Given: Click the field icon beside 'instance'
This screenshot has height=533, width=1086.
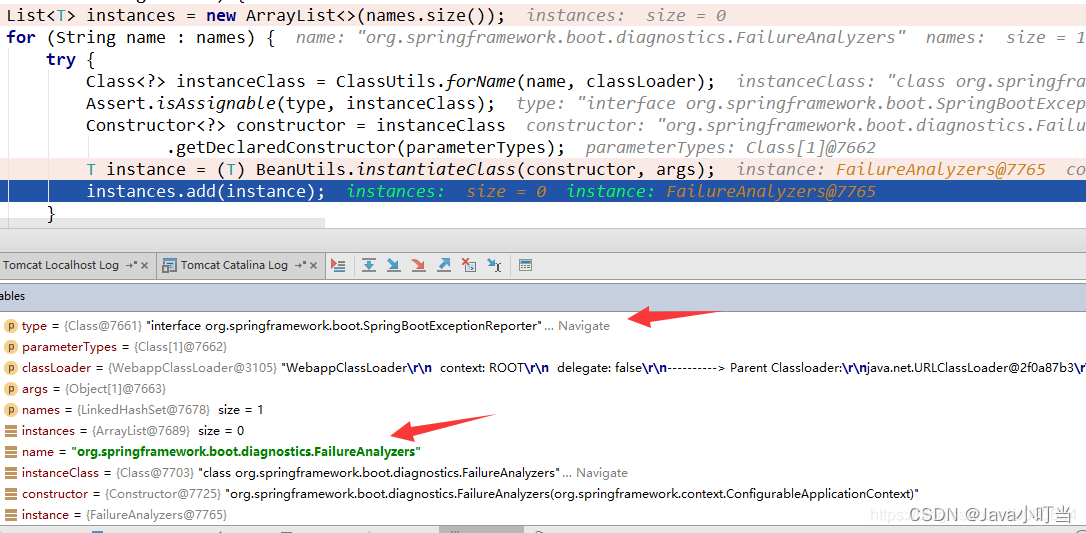Looking at the screenshot, I should pos(11,515).
